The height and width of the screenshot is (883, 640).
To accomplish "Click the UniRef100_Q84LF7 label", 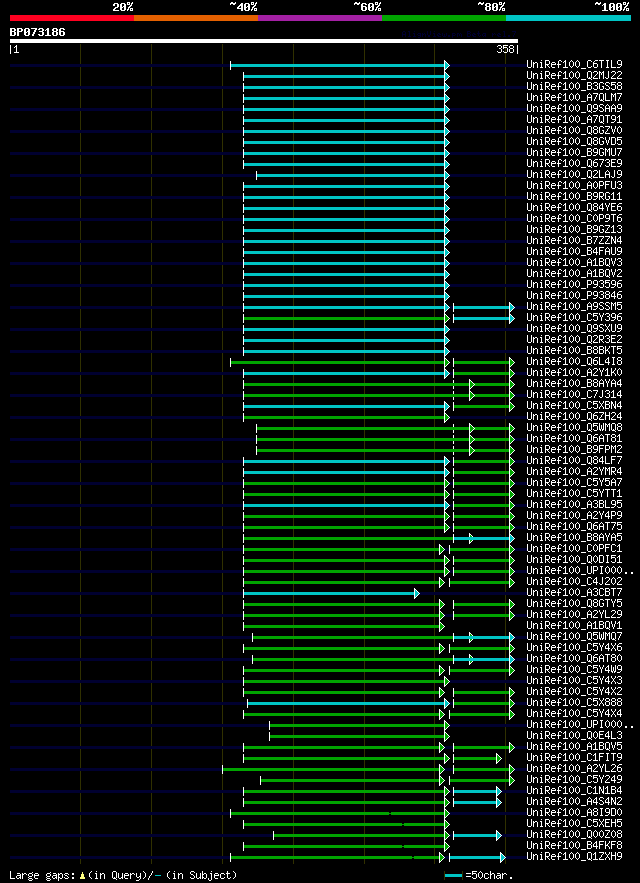I will [574, 461].
